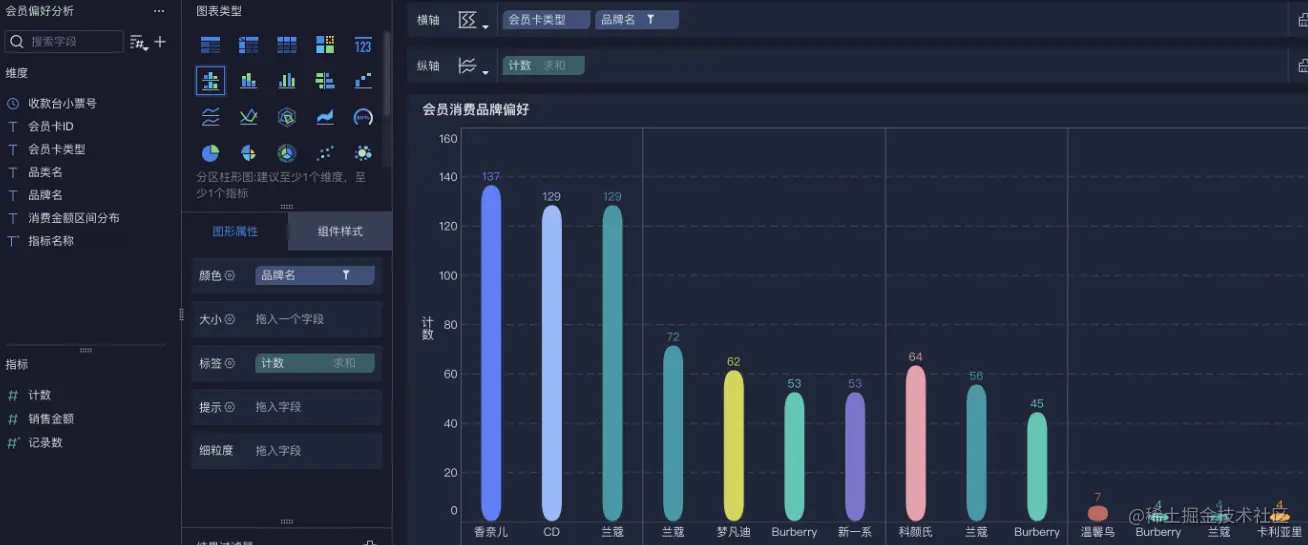This screenshot has width=1308, height=545.
Task: Click the light blue CD bar
Action: point(552,363)
